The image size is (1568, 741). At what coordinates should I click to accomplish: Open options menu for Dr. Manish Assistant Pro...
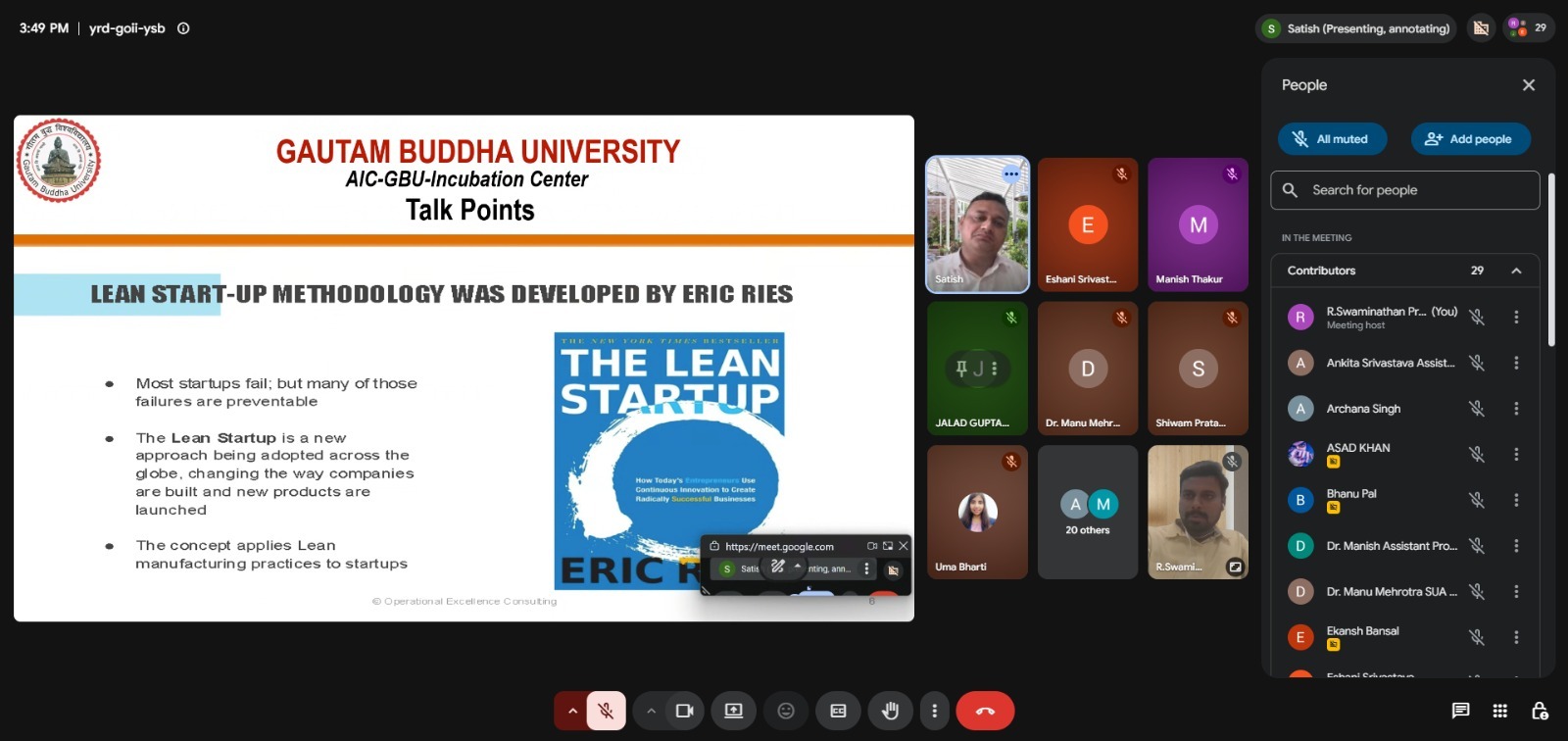point(1516,546)
